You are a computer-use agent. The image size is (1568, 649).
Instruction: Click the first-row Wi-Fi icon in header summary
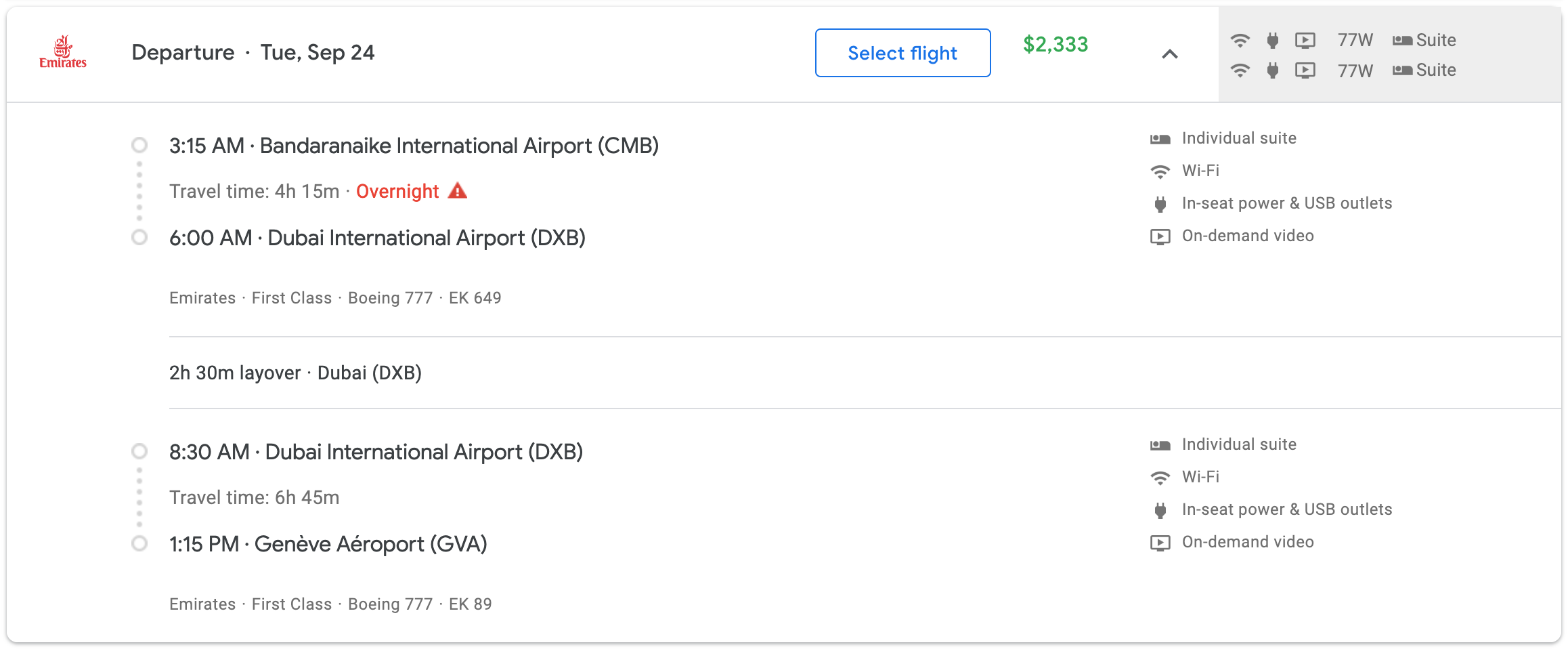1240,41
